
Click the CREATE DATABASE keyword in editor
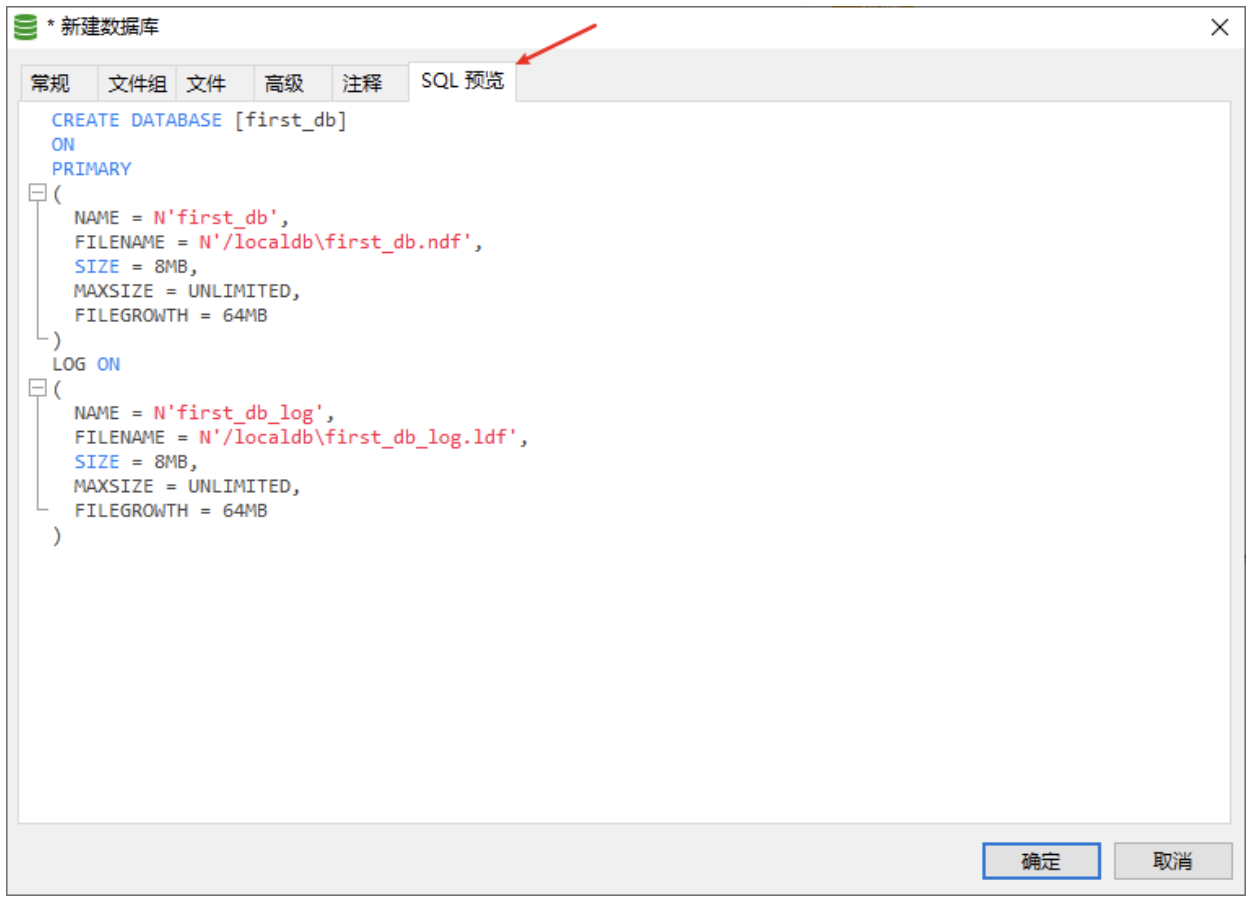[x=136, y=120]
